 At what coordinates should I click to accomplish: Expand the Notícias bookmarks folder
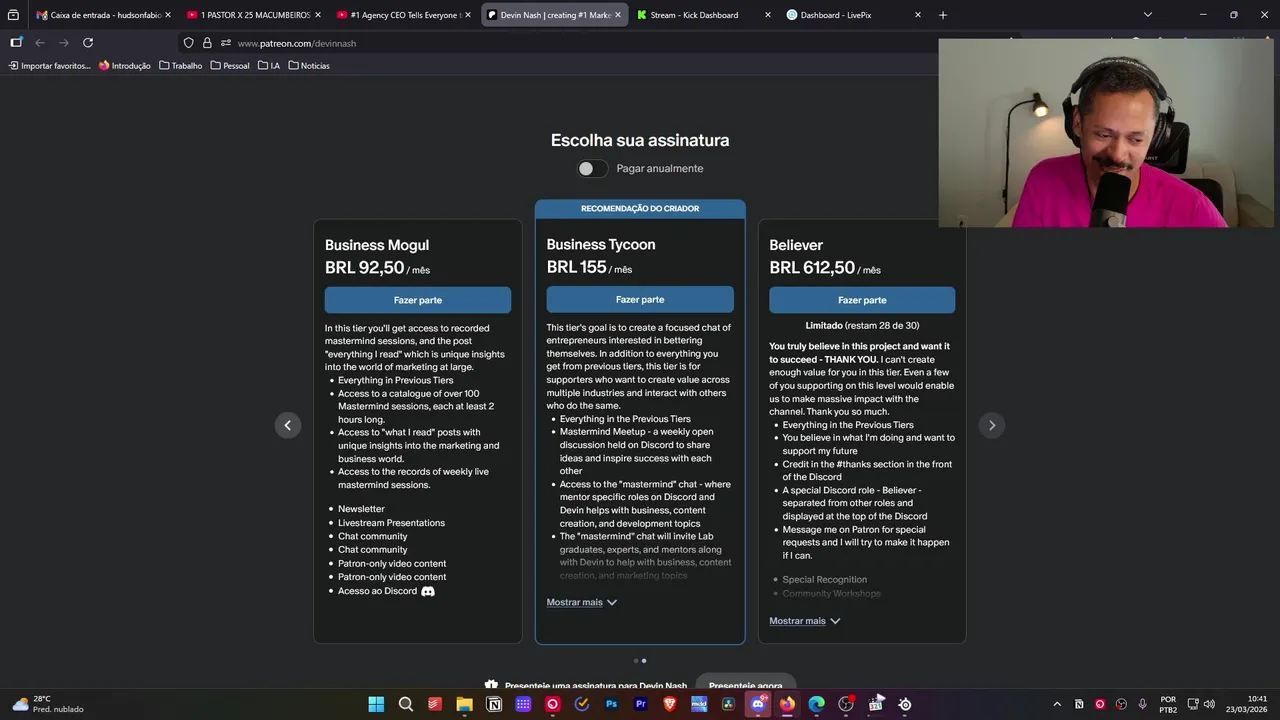[x=309, y=66]
